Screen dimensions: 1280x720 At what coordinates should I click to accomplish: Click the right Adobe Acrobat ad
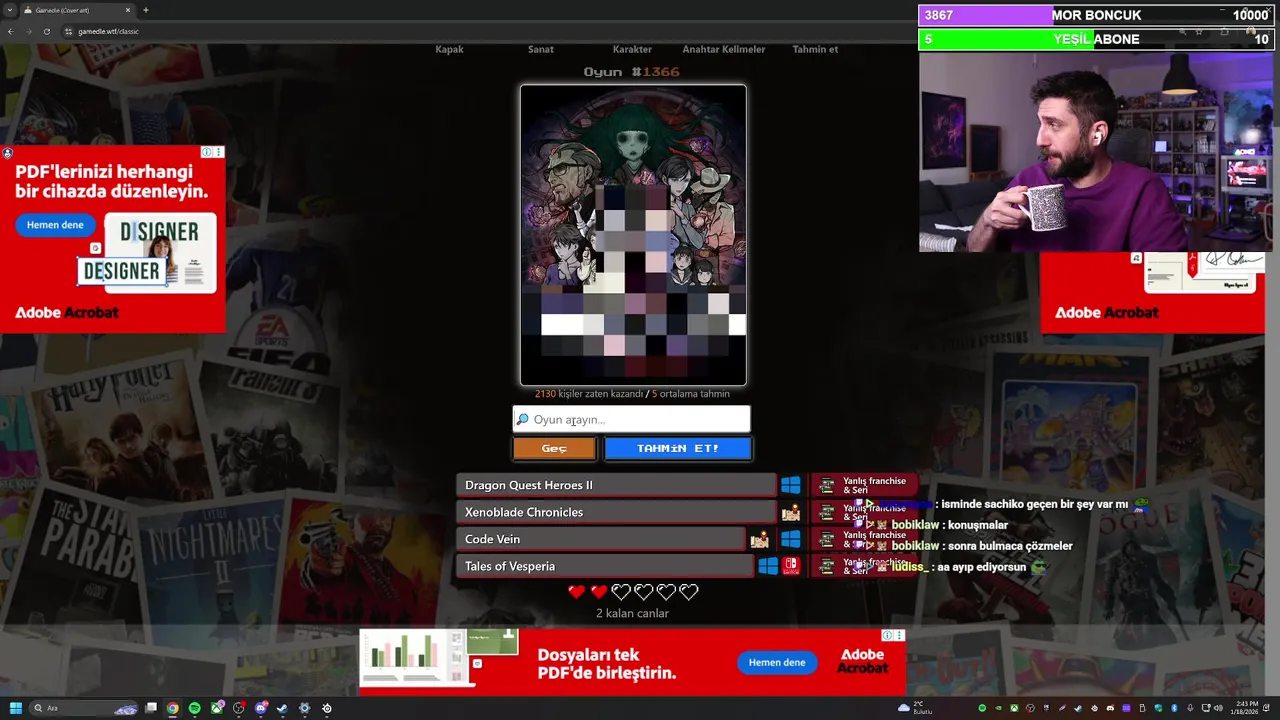[x=1152, y=292]
